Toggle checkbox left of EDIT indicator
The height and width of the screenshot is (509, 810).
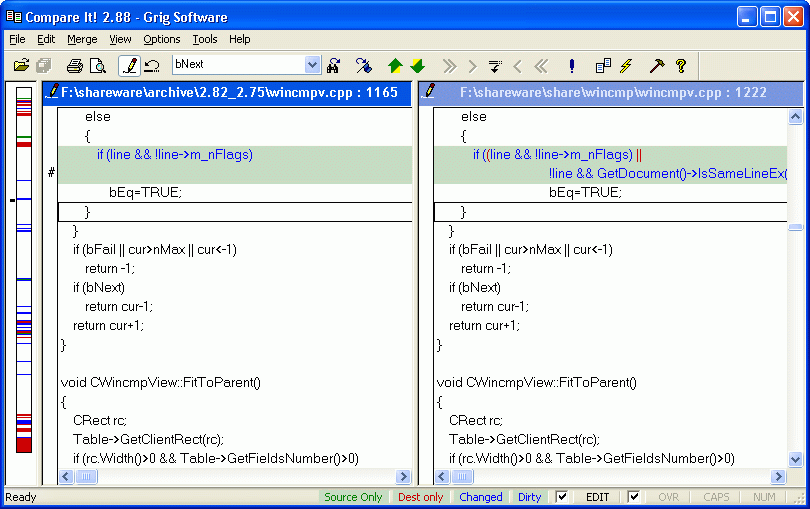(x=561, y=497)
